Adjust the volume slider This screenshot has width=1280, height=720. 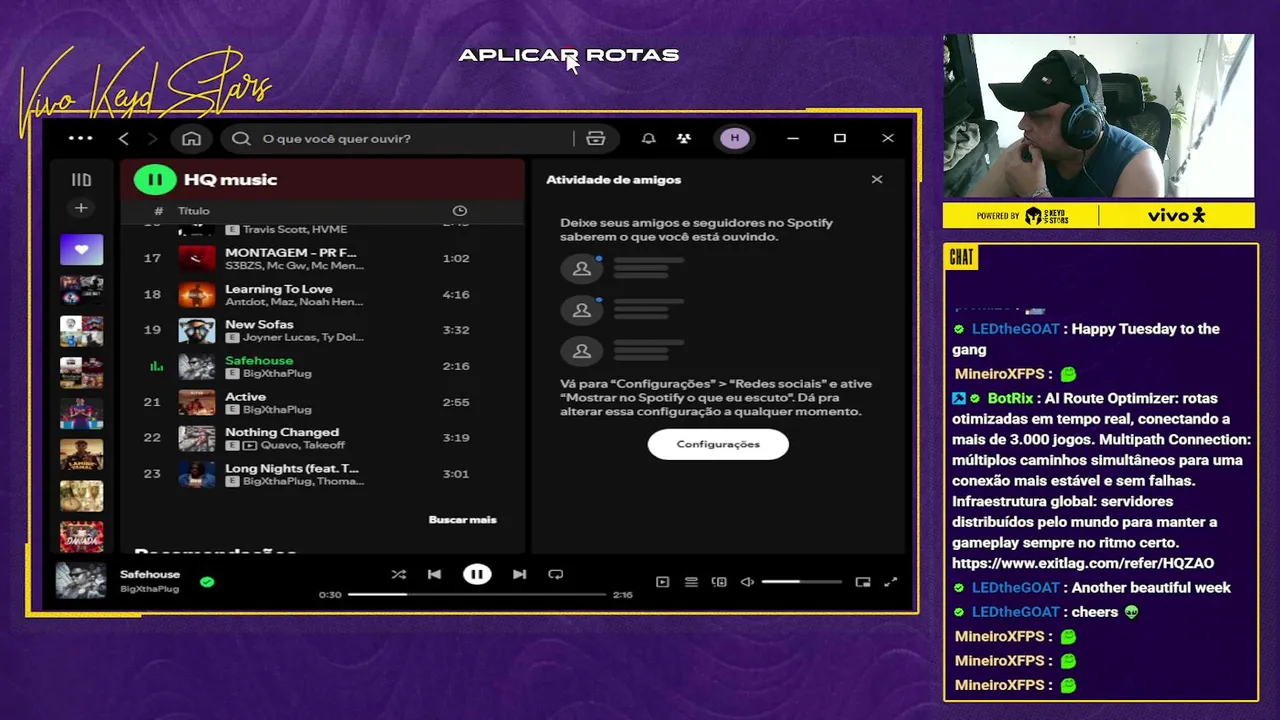(802, 581)
